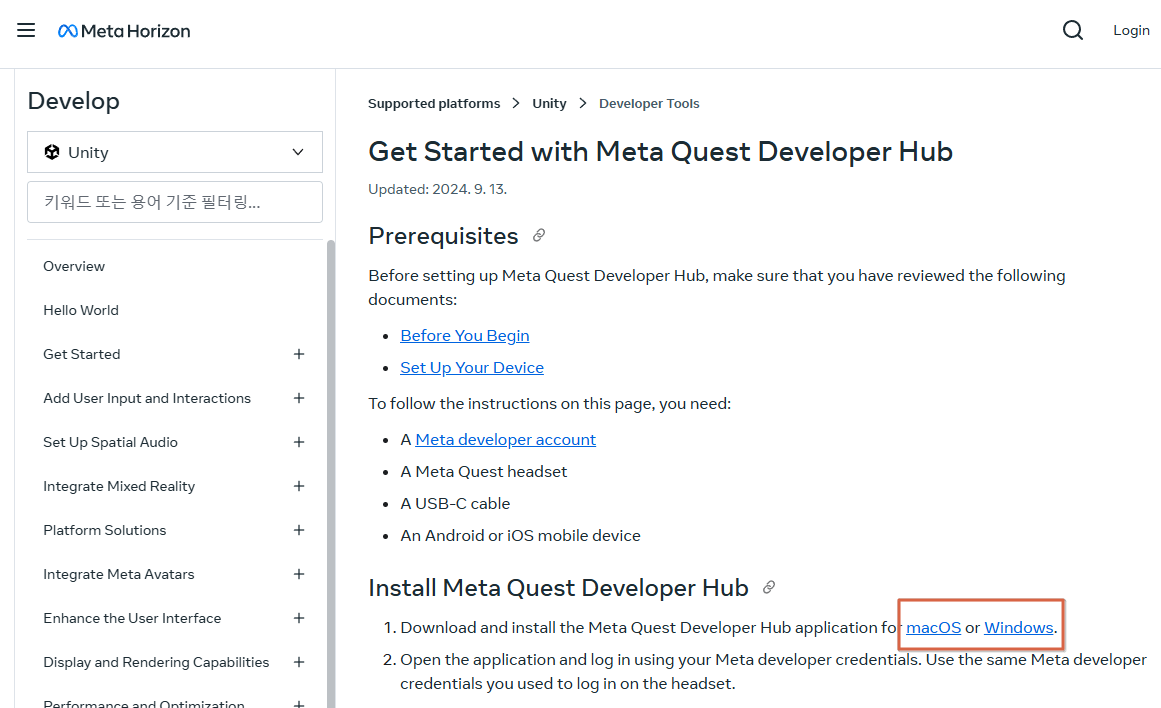This screenshot has height=708, width=1161.
Task: Expand the Get Started sidebar section
Action: tap(298, 354)
